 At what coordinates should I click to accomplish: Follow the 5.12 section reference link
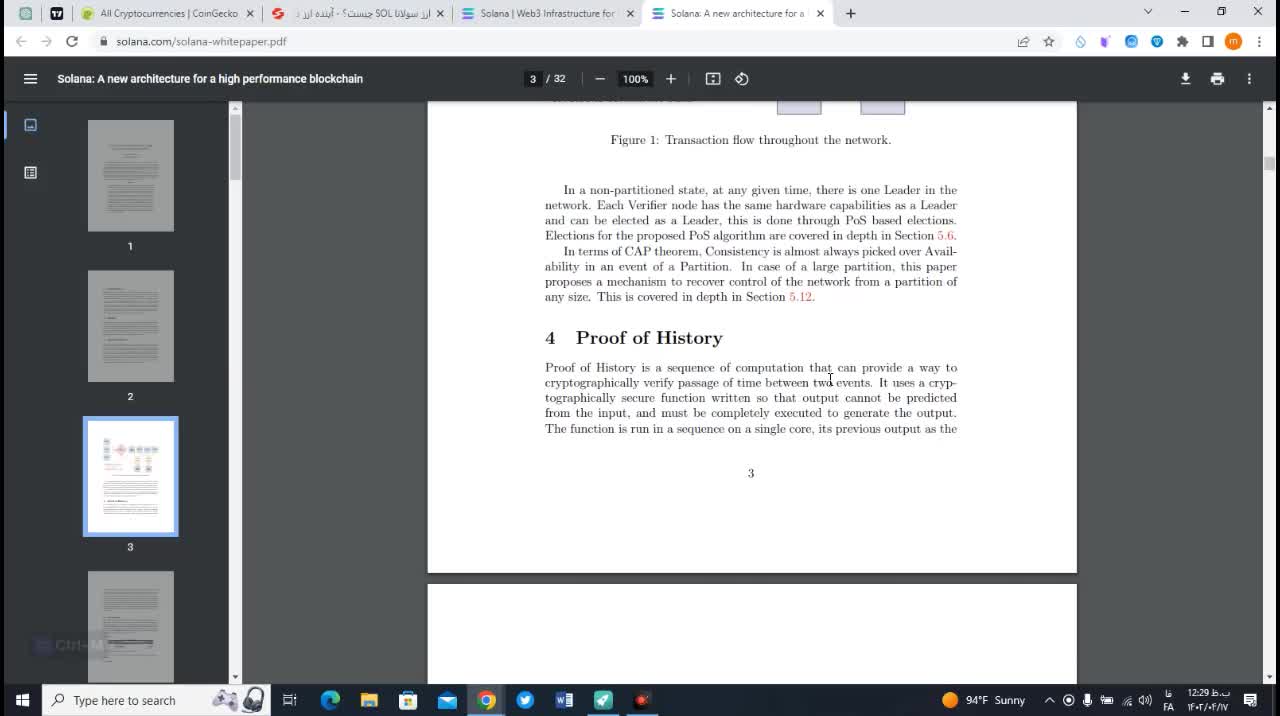800,297
